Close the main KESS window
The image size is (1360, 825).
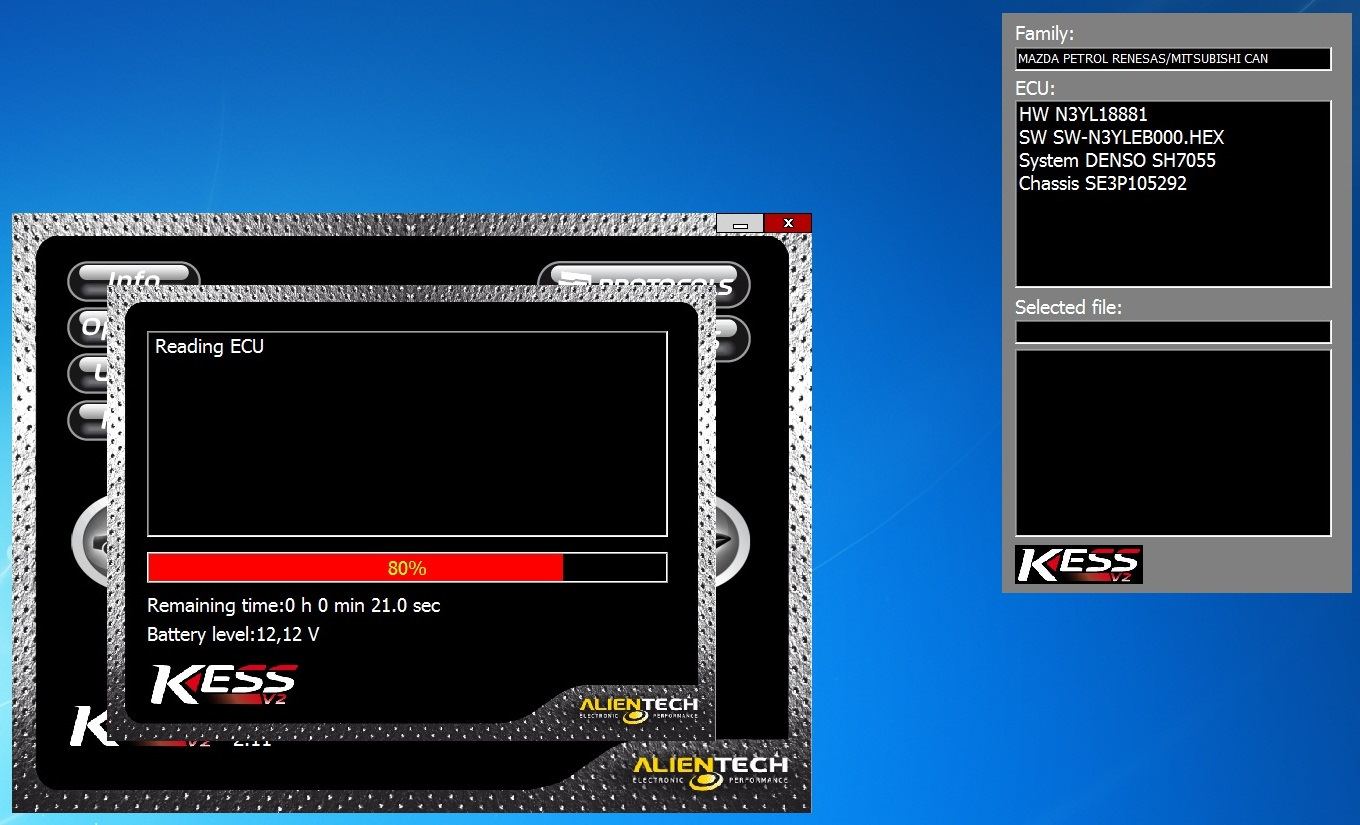[788, 223]
